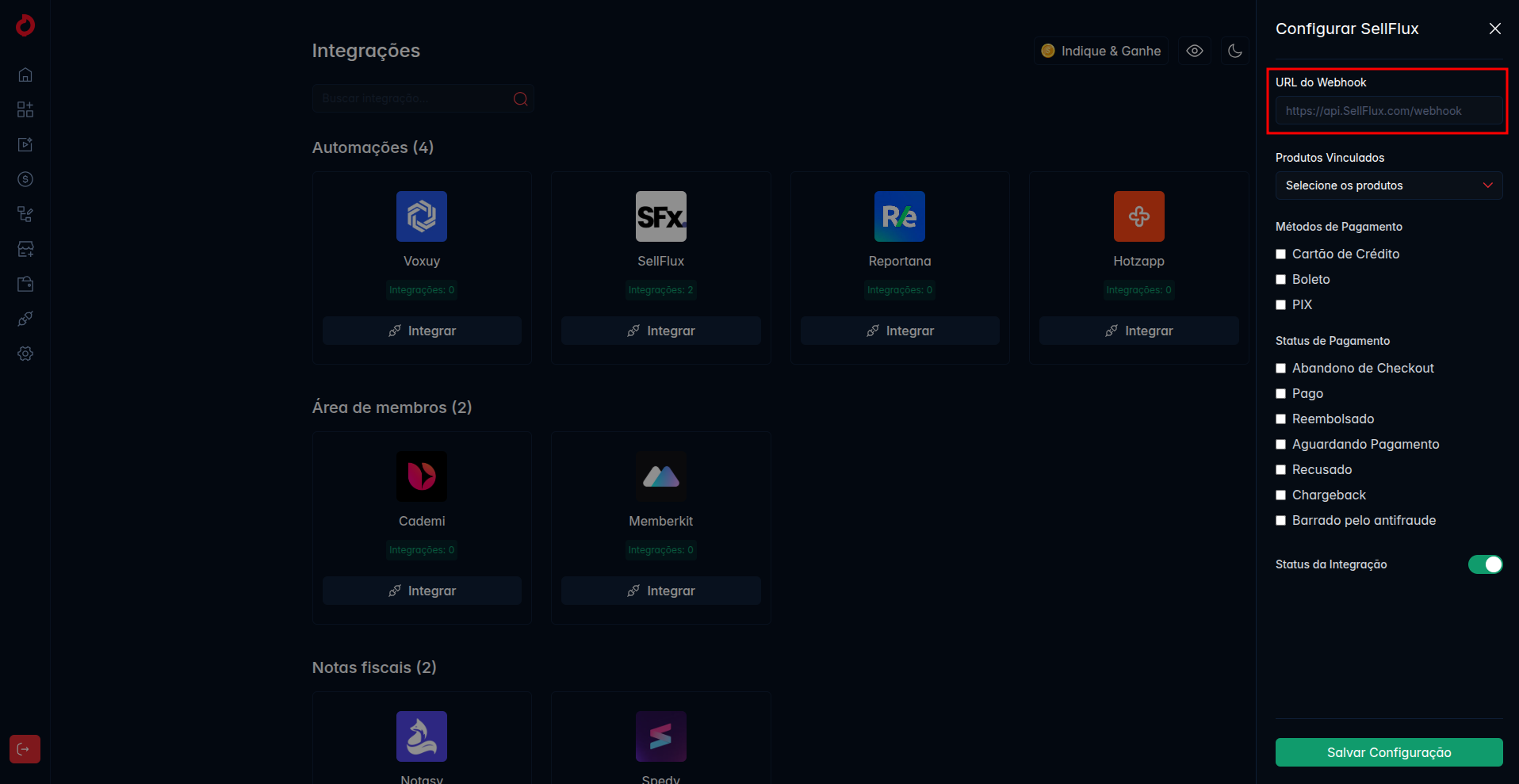Click the Voxuy logo
Viewport: 1519px width, 784px height.
click(422, 216)
